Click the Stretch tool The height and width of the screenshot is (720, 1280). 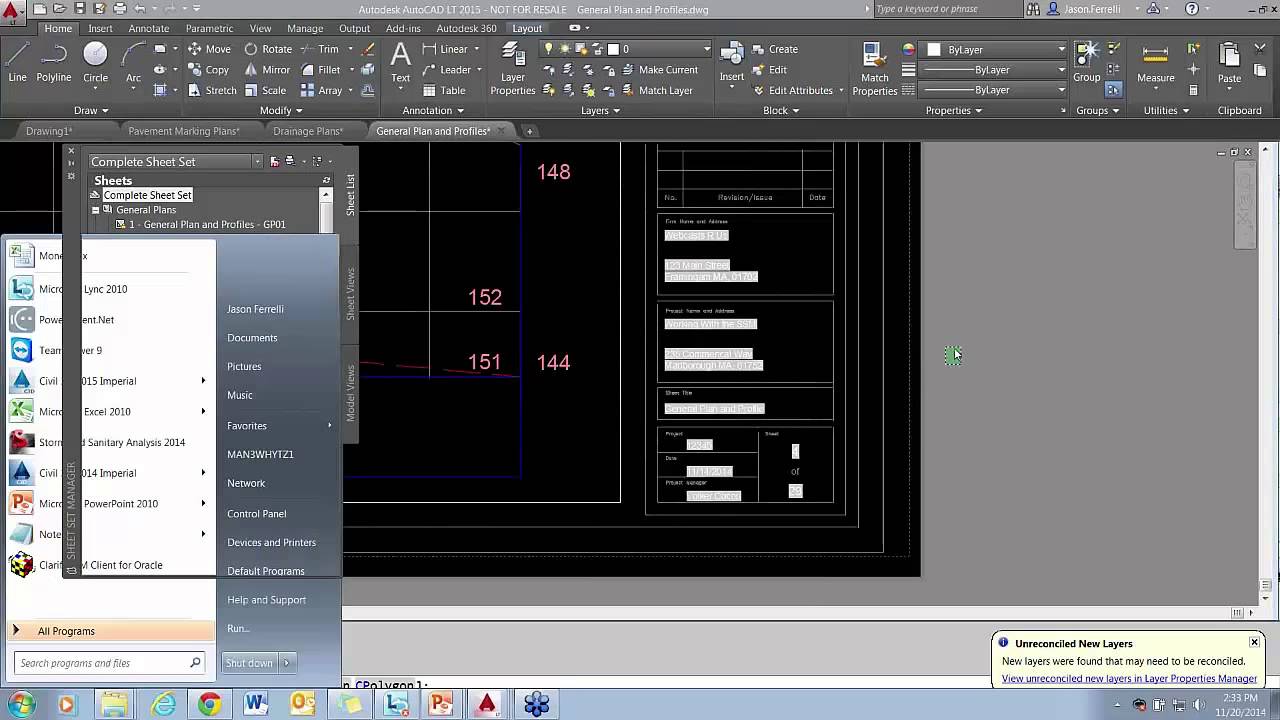[212, 90]
